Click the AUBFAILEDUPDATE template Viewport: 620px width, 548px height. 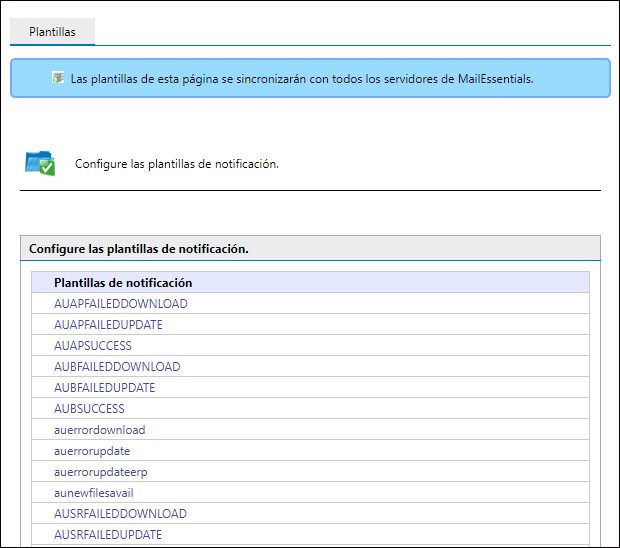coord(104,387)
